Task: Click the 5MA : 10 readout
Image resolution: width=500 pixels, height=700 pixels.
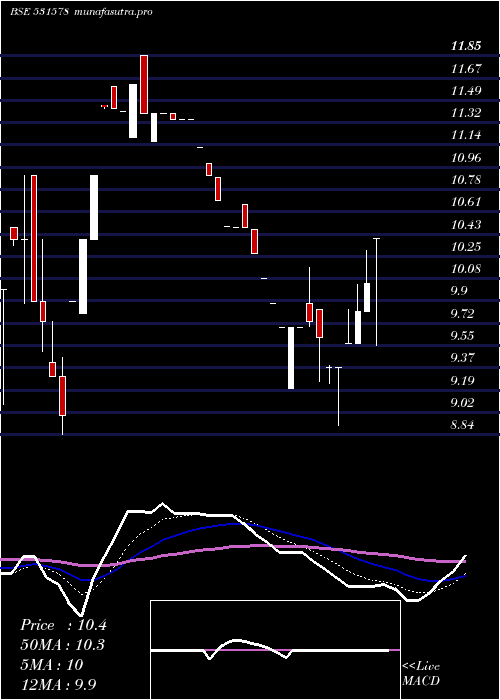Action: pos(51,664)
